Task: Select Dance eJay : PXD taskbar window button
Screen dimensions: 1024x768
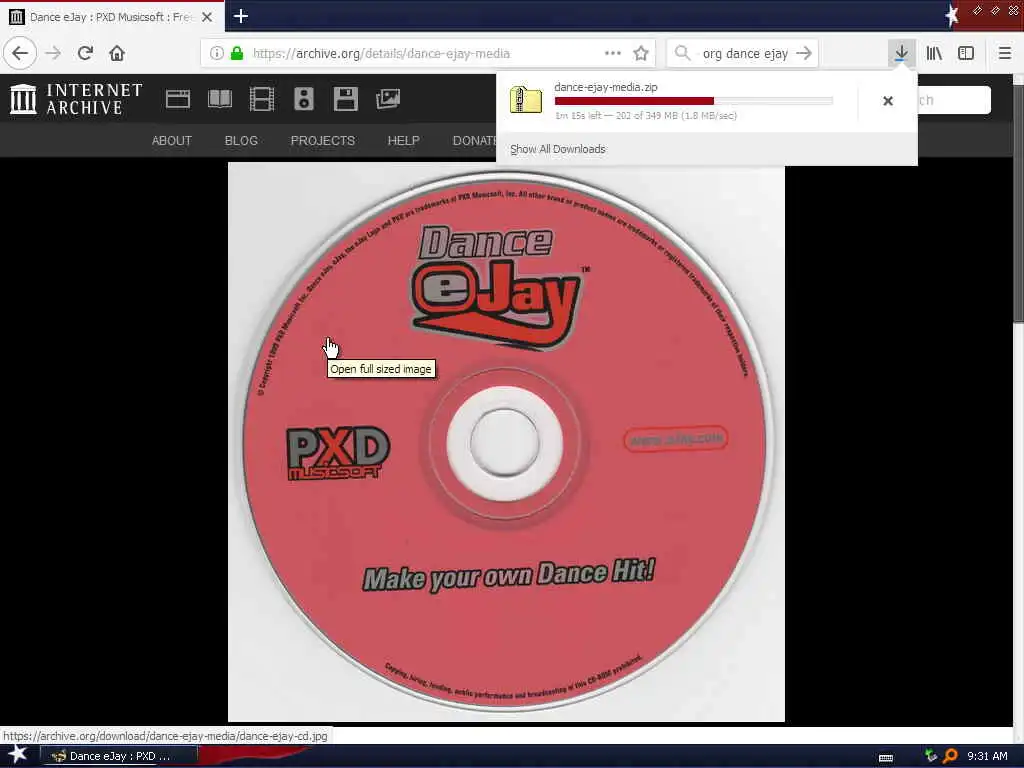Action: point(118,756)
